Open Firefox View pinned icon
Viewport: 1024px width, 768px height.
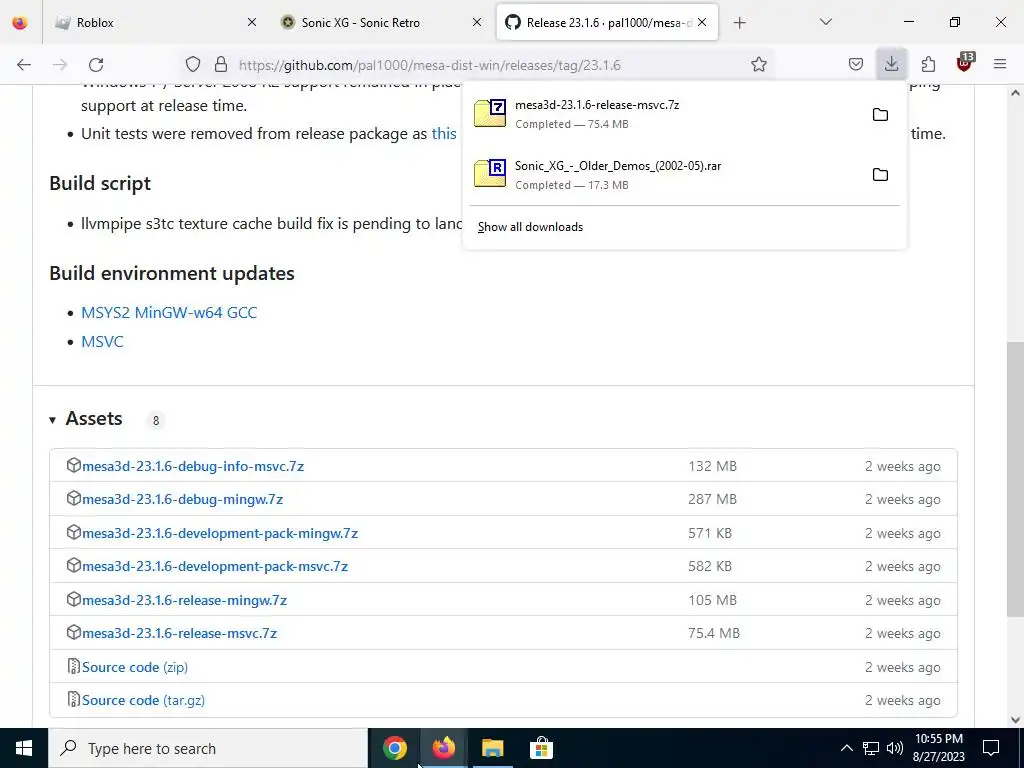[20, 22]
